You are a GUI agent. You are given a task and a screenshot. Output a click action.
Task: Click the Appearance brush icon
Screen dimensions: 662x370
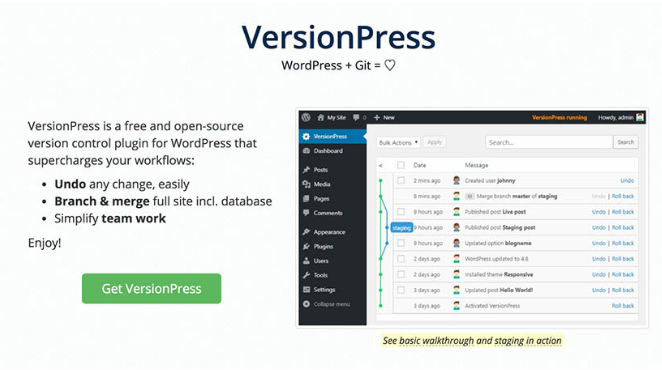[x=307, y=232]
